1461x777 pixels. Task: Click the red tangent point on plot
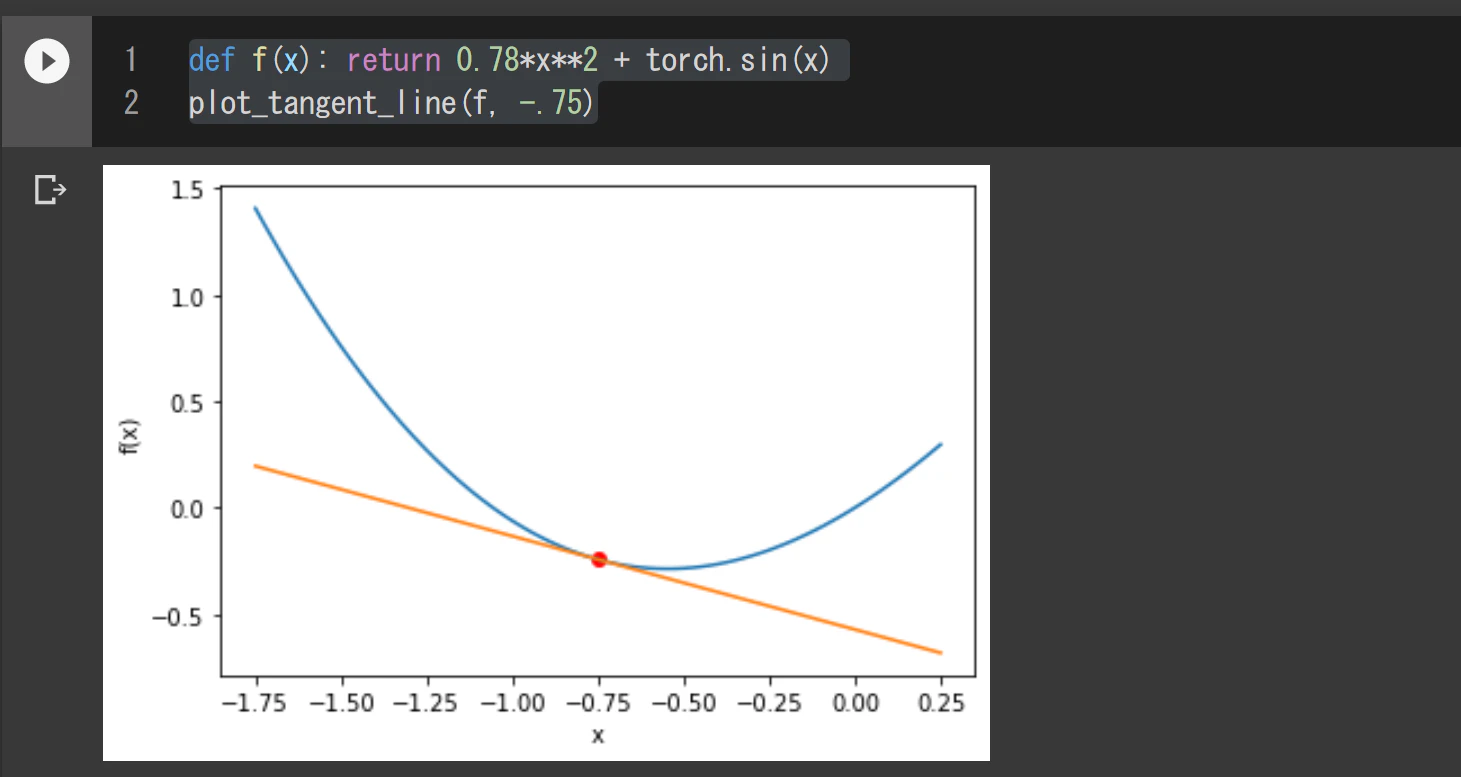(x=599, y=559)
